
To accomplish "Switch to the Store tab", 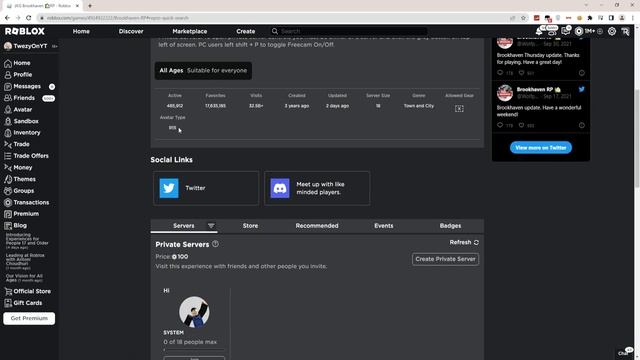I will (x=250, y=226).
